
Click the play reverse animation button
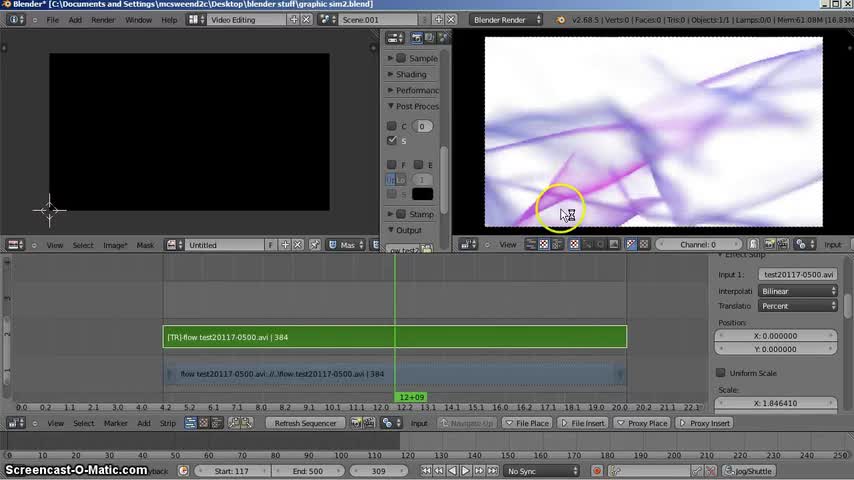[453, 471]
